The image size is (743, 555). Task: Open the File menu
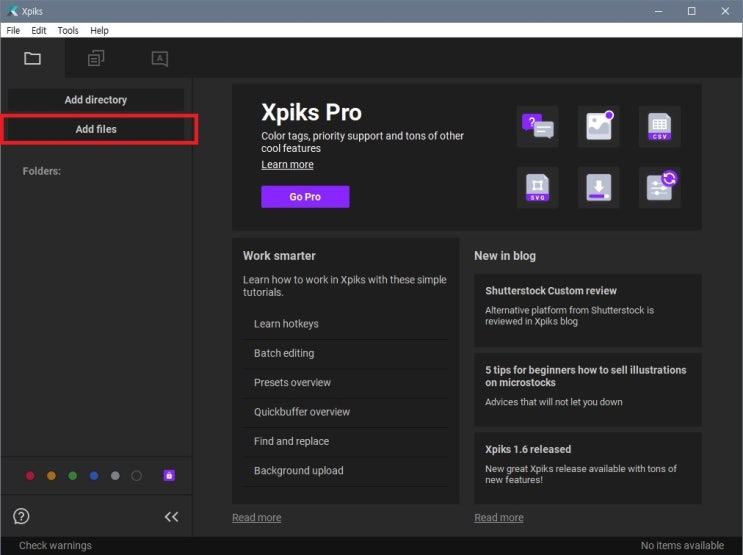(x=13, y=30)
